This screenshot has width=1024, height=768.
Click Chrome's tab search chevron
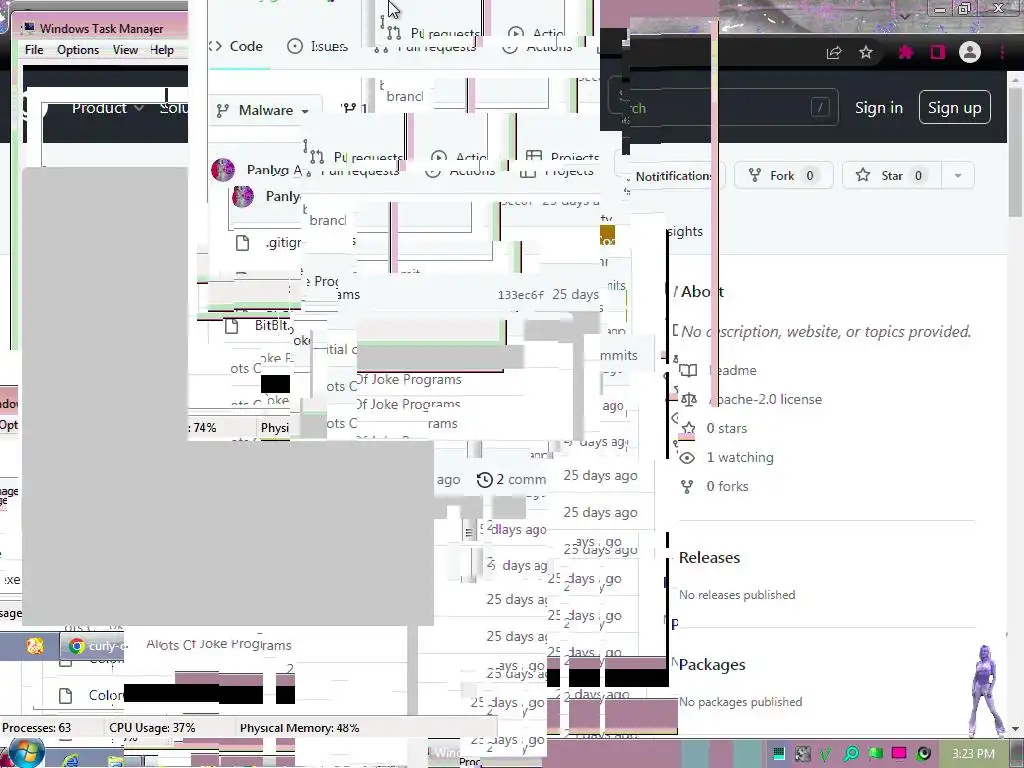pos(904,16)
